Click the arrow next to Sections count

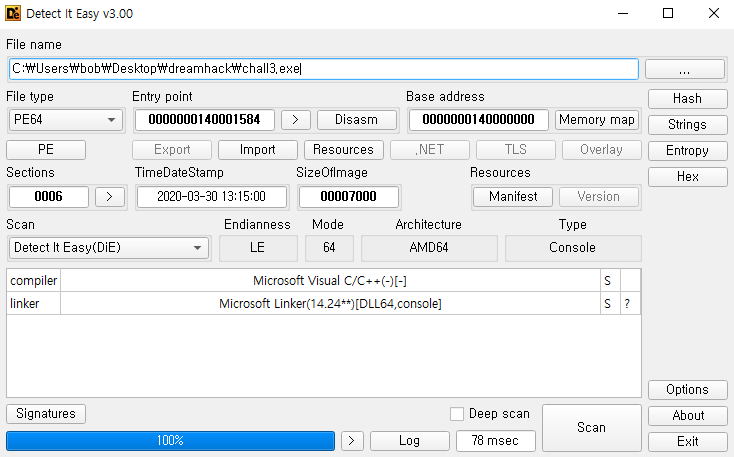tap(110, 197)
